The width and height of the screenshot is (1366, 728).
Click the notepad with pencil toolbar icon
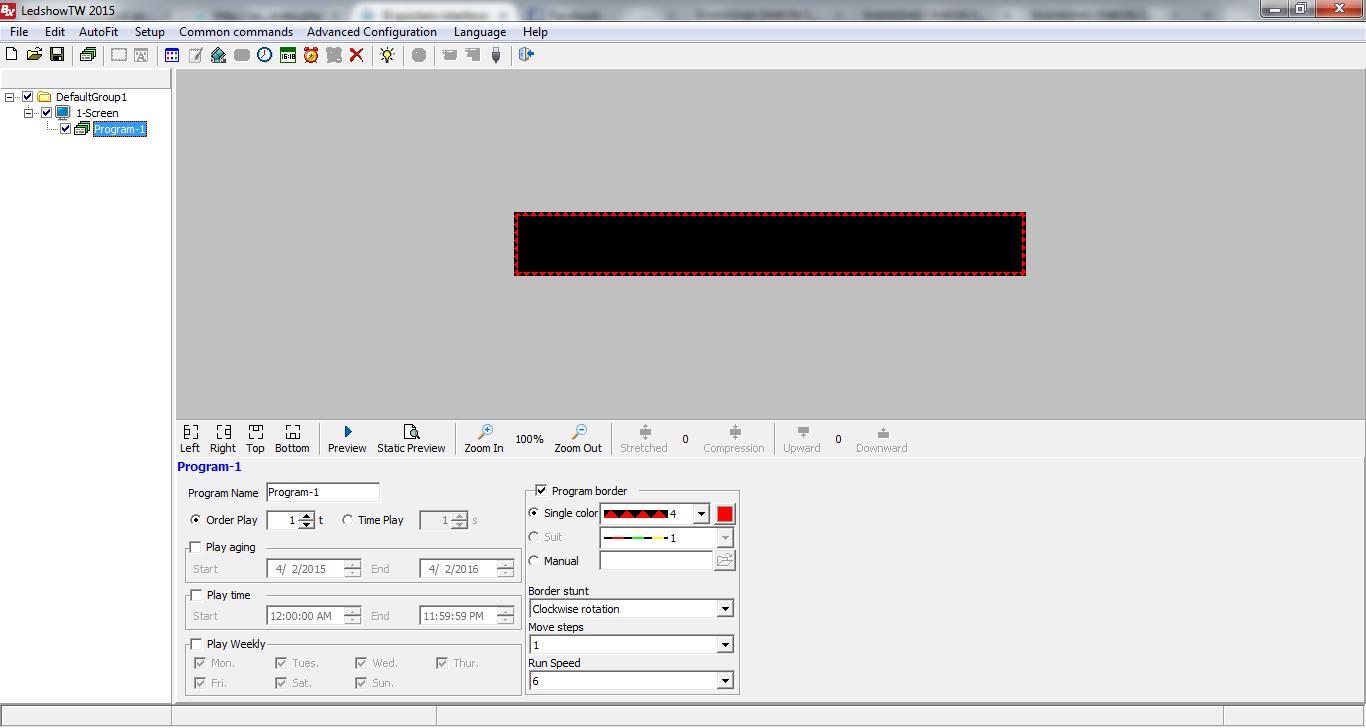pos(195,55)
